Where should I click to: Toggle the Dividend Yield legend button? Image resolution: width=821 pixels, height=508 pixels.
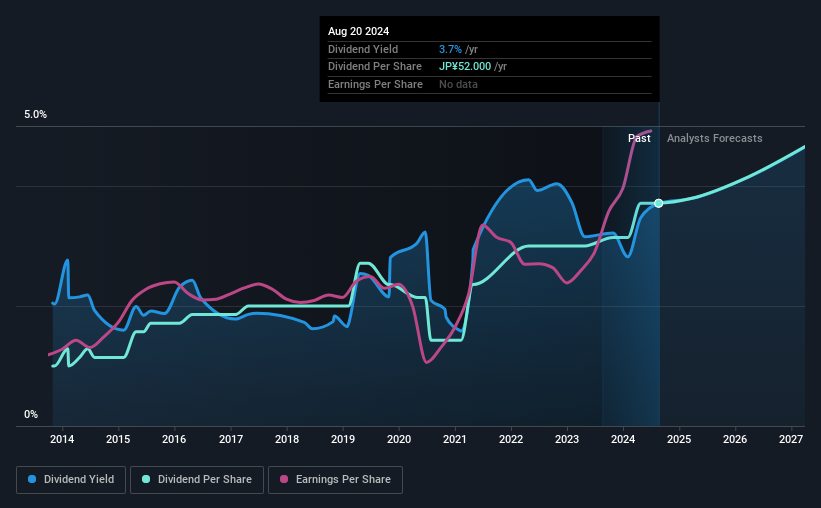(x=71, y=480)
